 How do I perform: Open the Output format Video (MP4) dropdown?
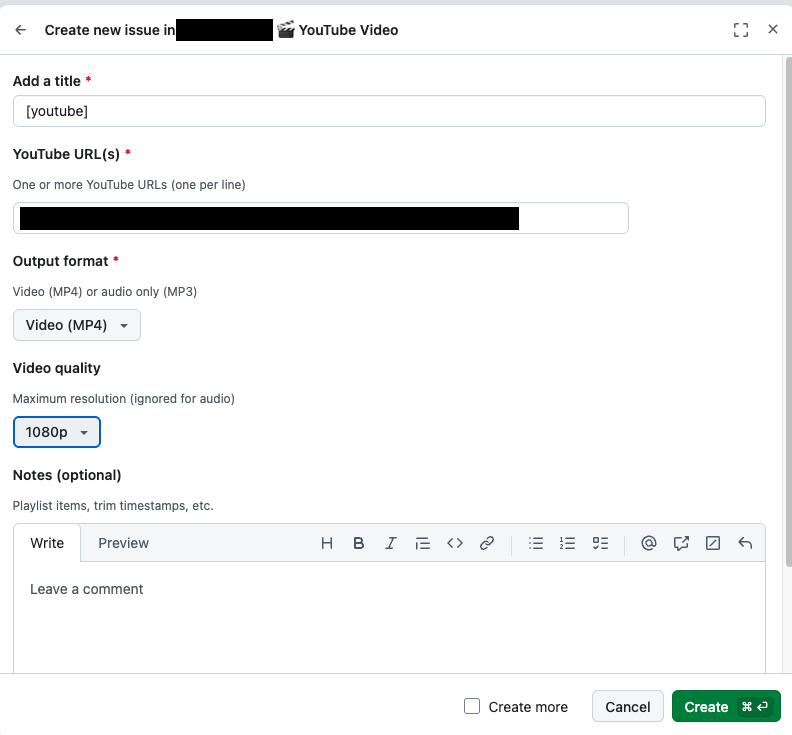[x=77, y=325]
